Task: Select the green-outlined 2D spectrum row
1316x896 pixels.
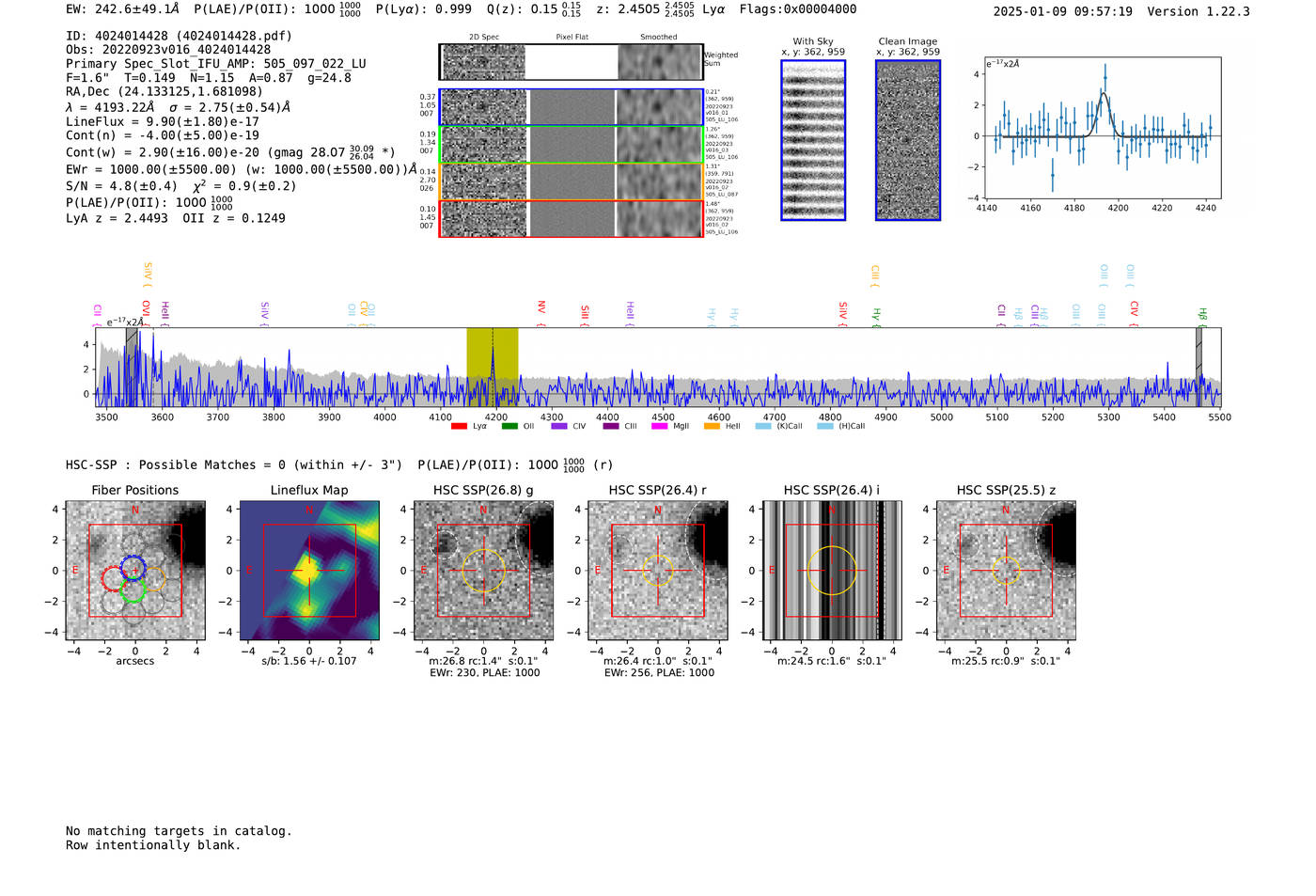Action: [x=571, y=145]
